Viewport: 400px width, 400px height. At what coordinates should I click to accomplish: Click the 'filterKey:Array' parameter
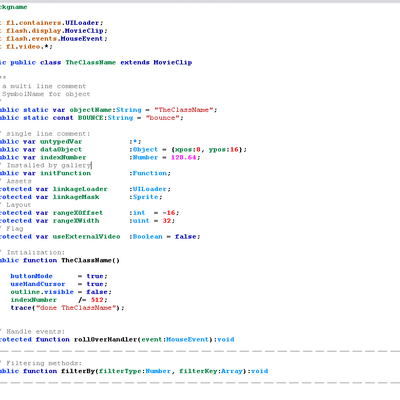211,371
